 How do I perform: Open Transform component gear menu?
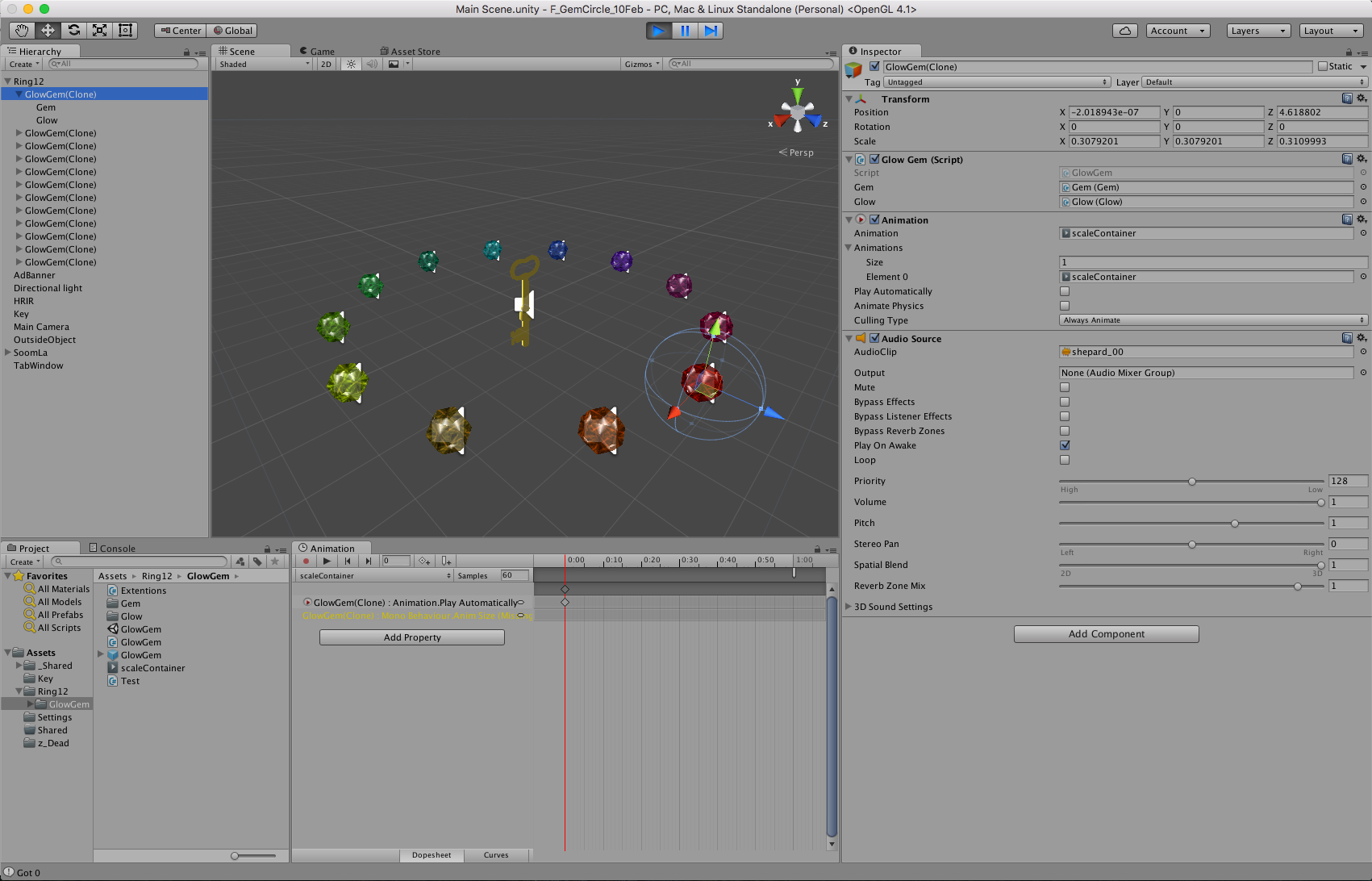click(1362, 98)
